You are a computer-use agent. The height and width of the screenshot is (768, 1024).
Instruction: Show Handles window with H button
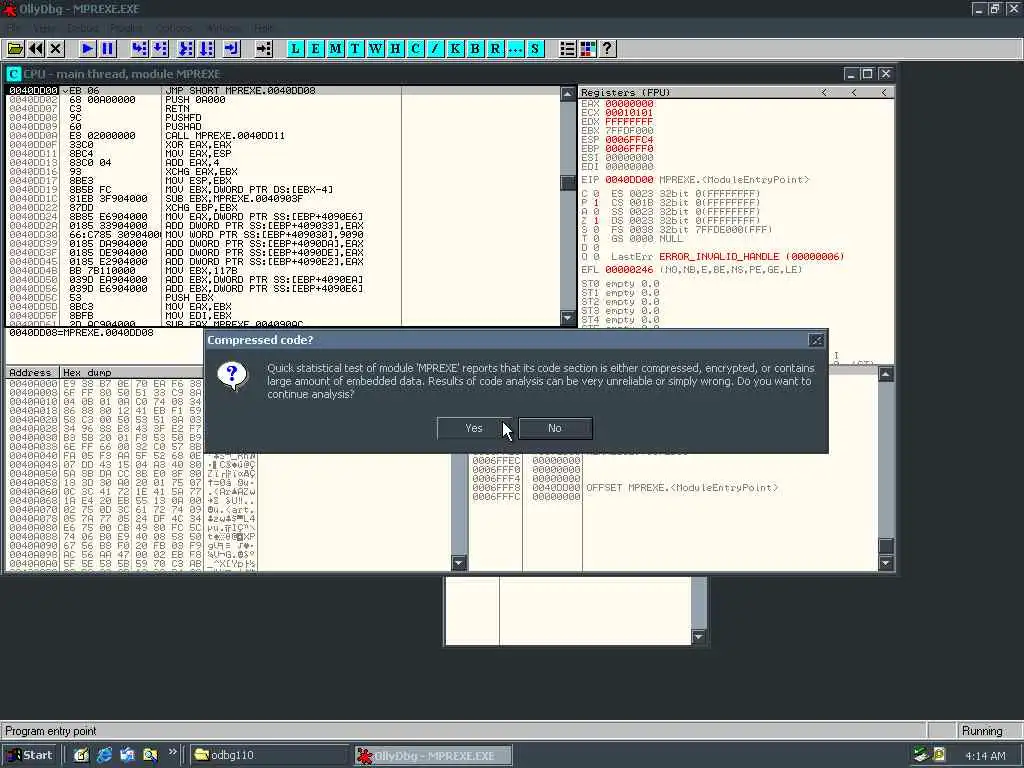tap(396, 49)
